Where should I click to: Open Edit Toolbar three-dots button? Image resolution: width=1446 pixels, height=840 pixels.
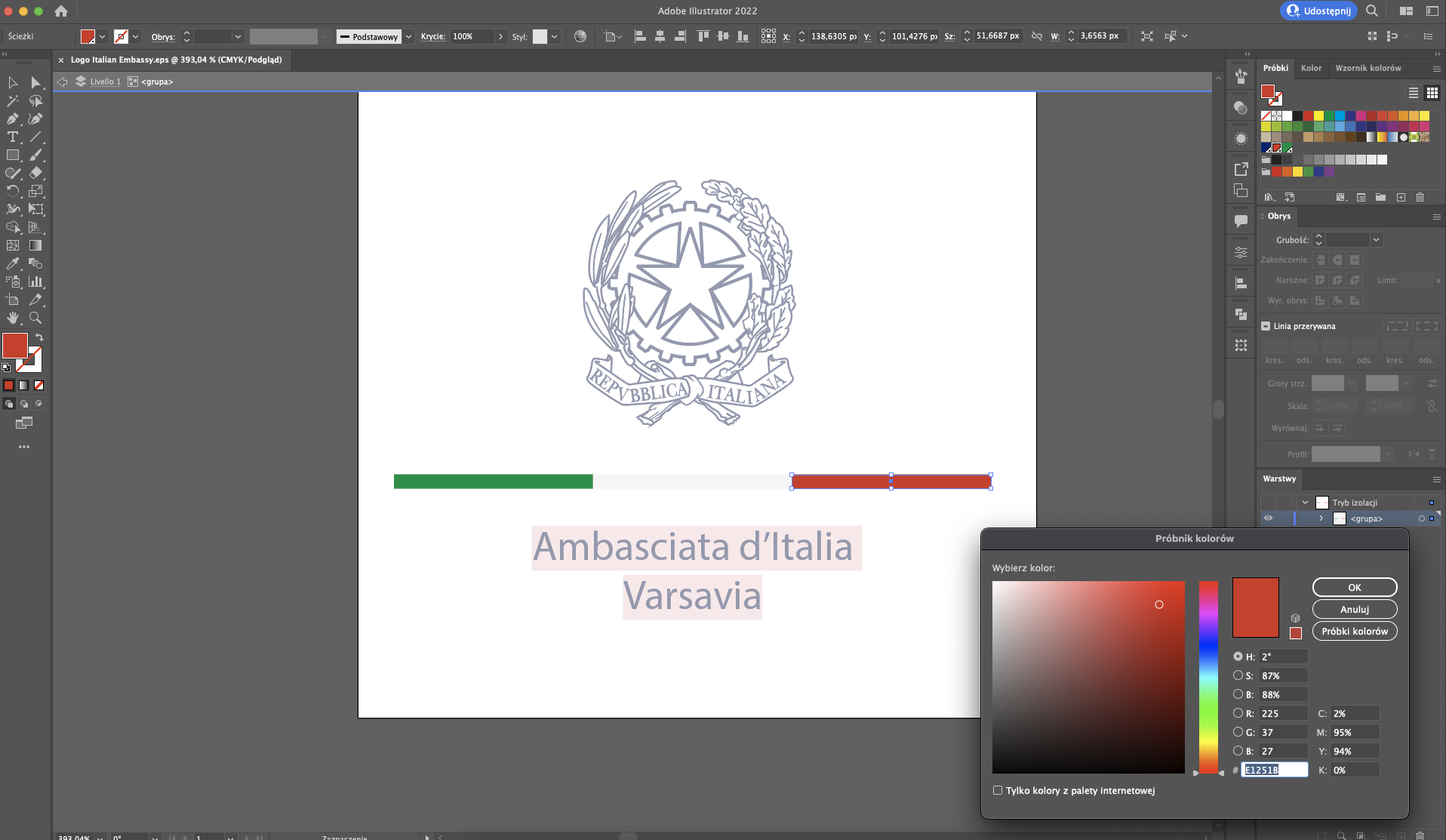tap(24, 447)
